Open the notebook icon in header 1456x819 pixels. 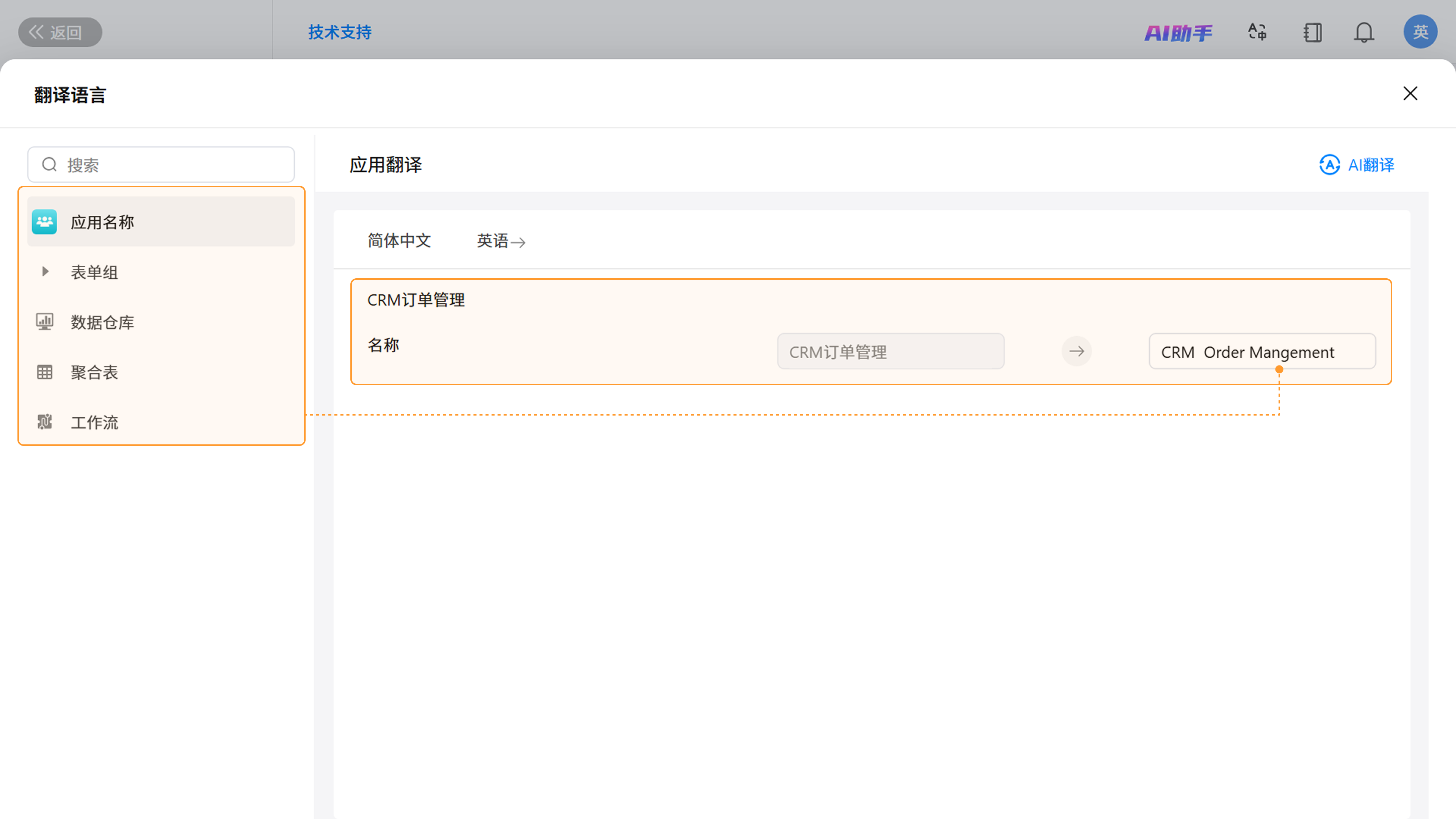[1312, 32]
